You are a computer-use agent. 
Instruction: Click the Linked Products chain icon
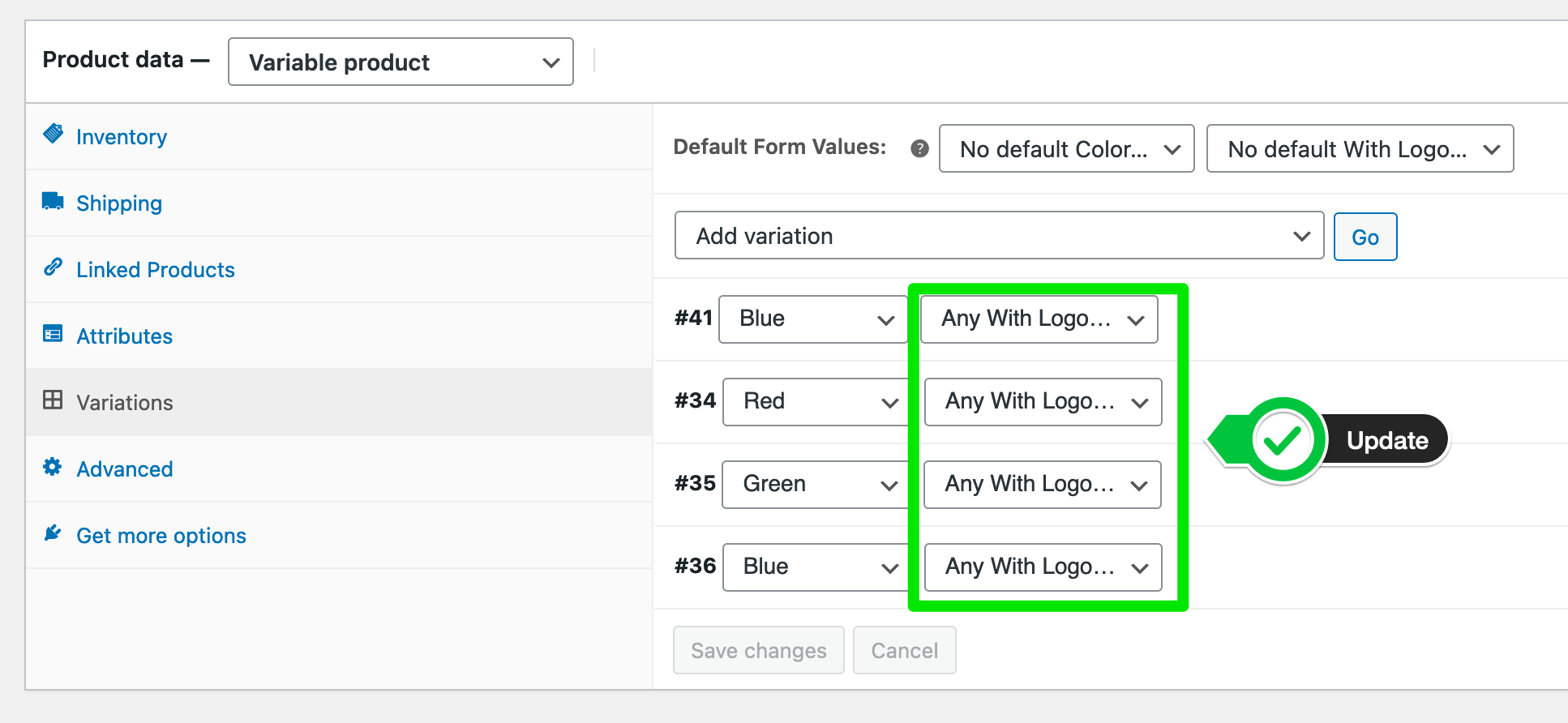[x=53, y=267]
